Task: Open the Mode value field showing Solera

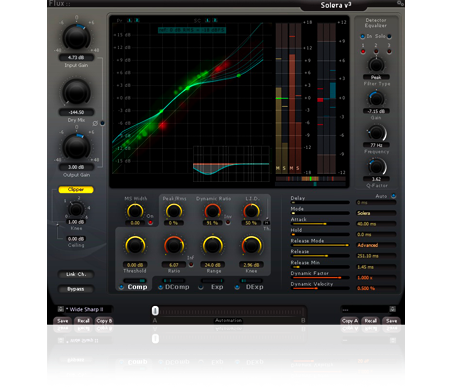Action: tap(376, 213)
